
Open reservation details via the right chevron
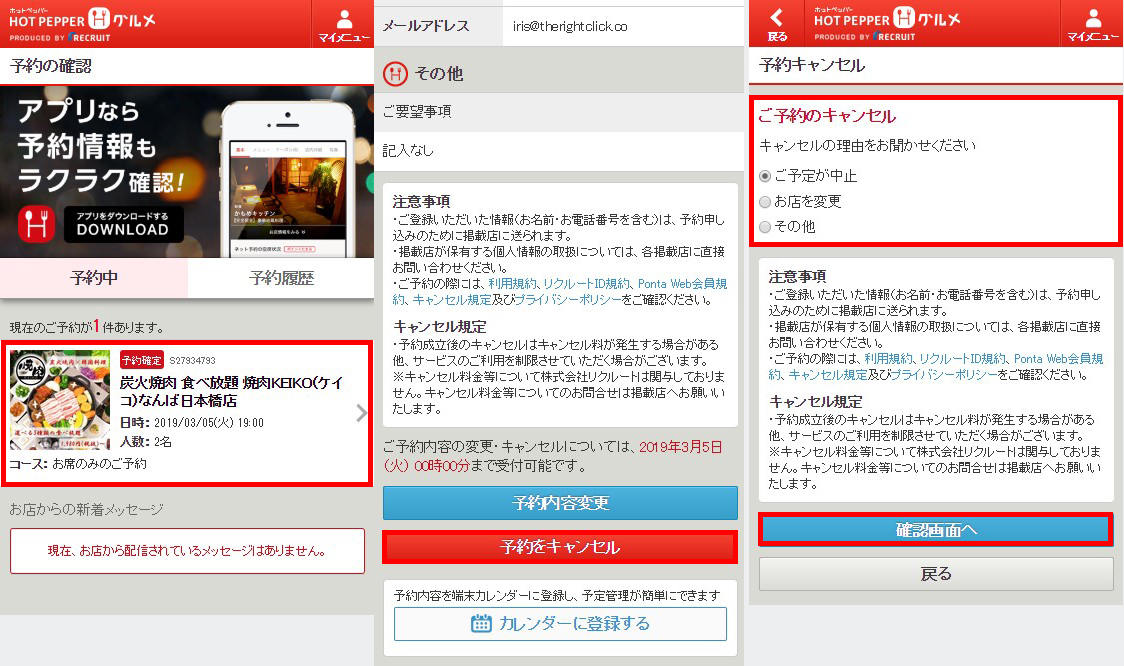(361, 413)
